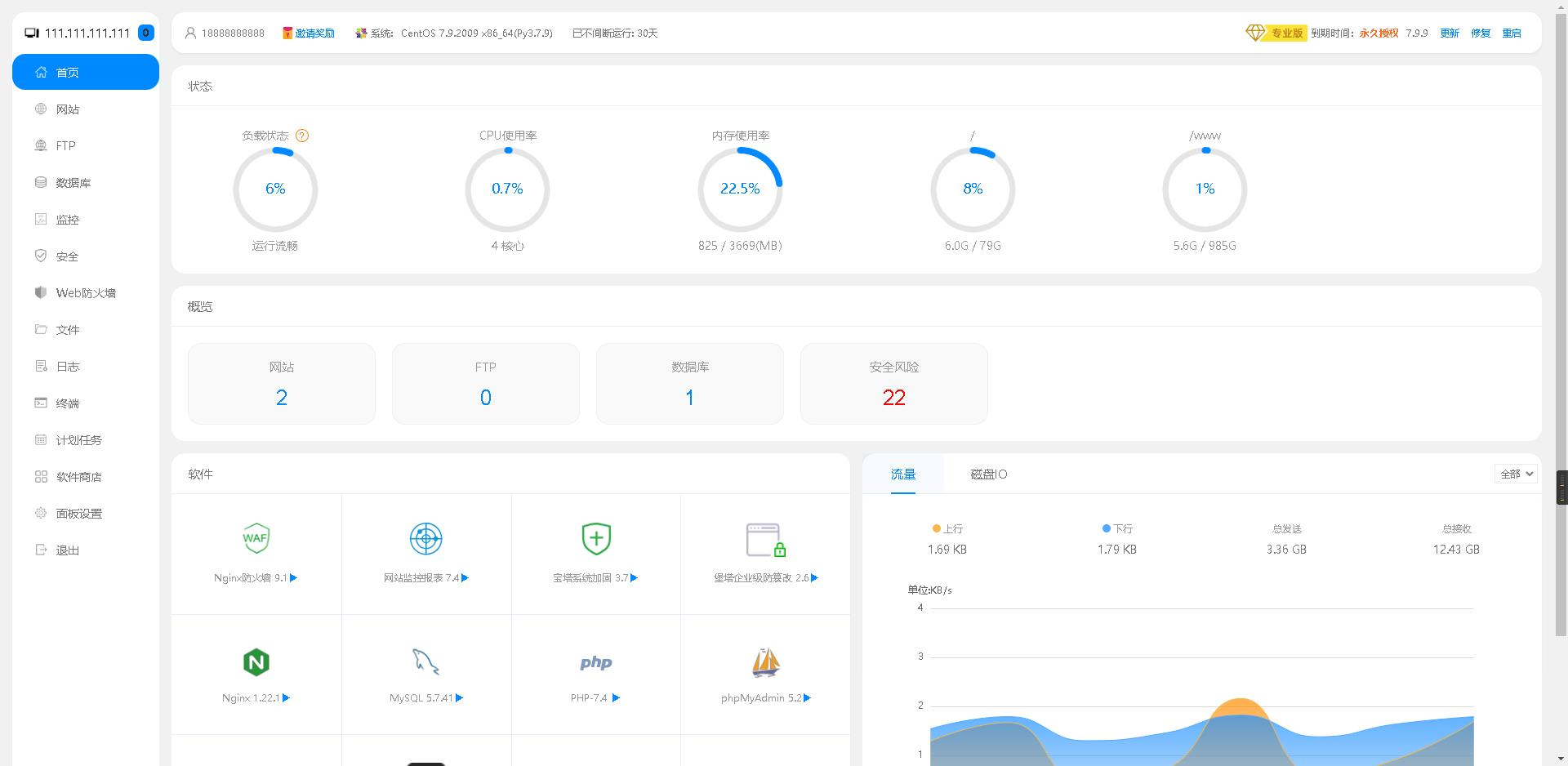Screen dimensions: 1568x766
Task: Click the arrow next to Nginx 1.22.1
Action: coord(286,698)
